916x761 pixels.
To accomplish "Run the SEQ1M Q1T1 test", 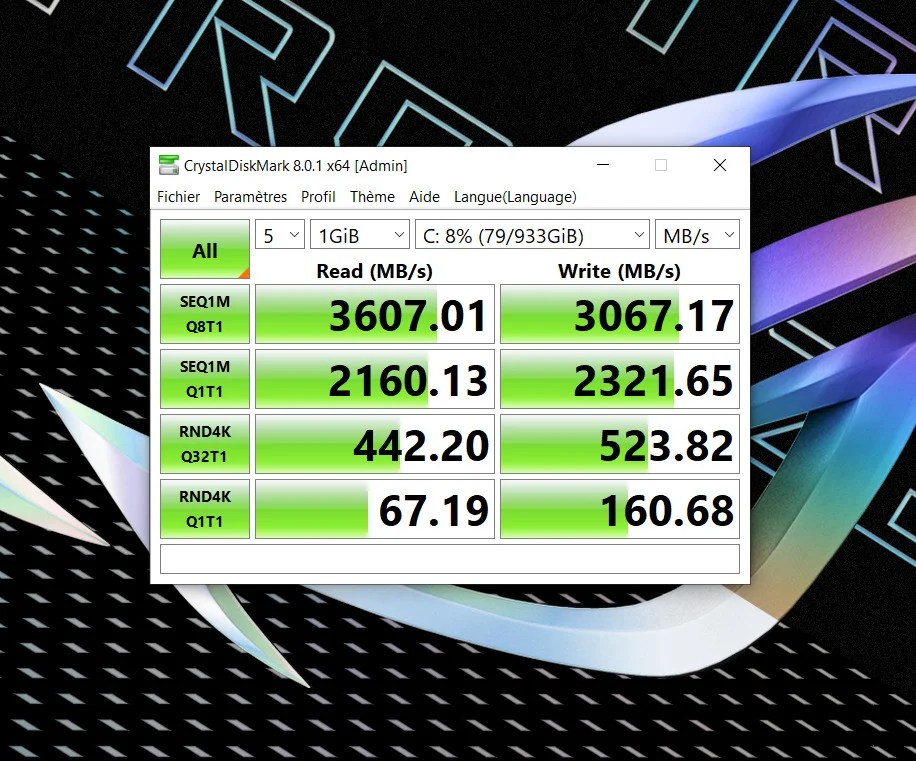I will coord(205,379).
